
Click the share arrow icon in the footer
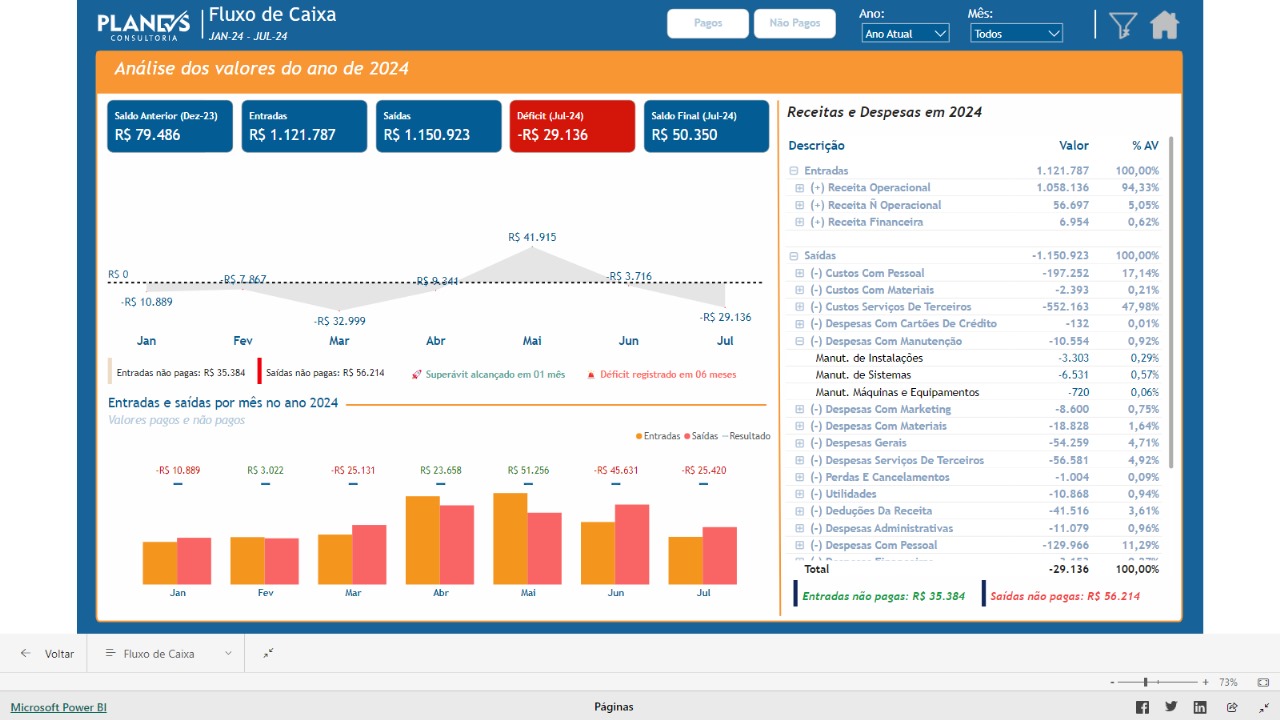tap(1232, 707)
